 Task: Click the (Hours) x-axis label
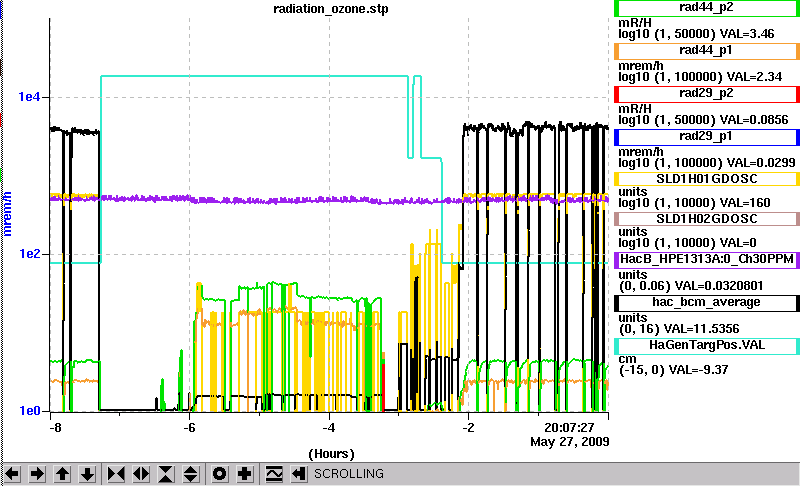click(331, 454)
